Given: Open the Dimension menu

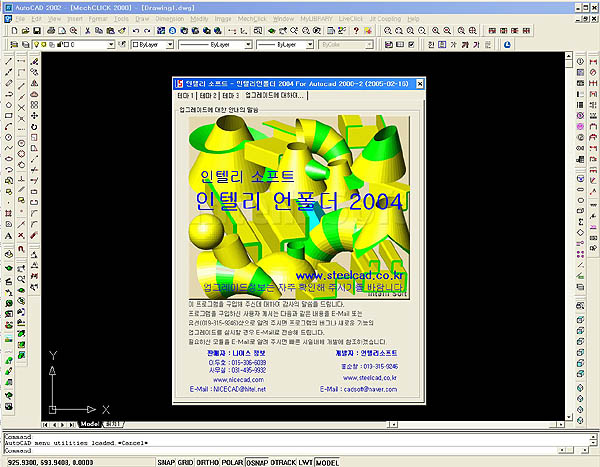Looking at the screenshot, I should 170,19.
